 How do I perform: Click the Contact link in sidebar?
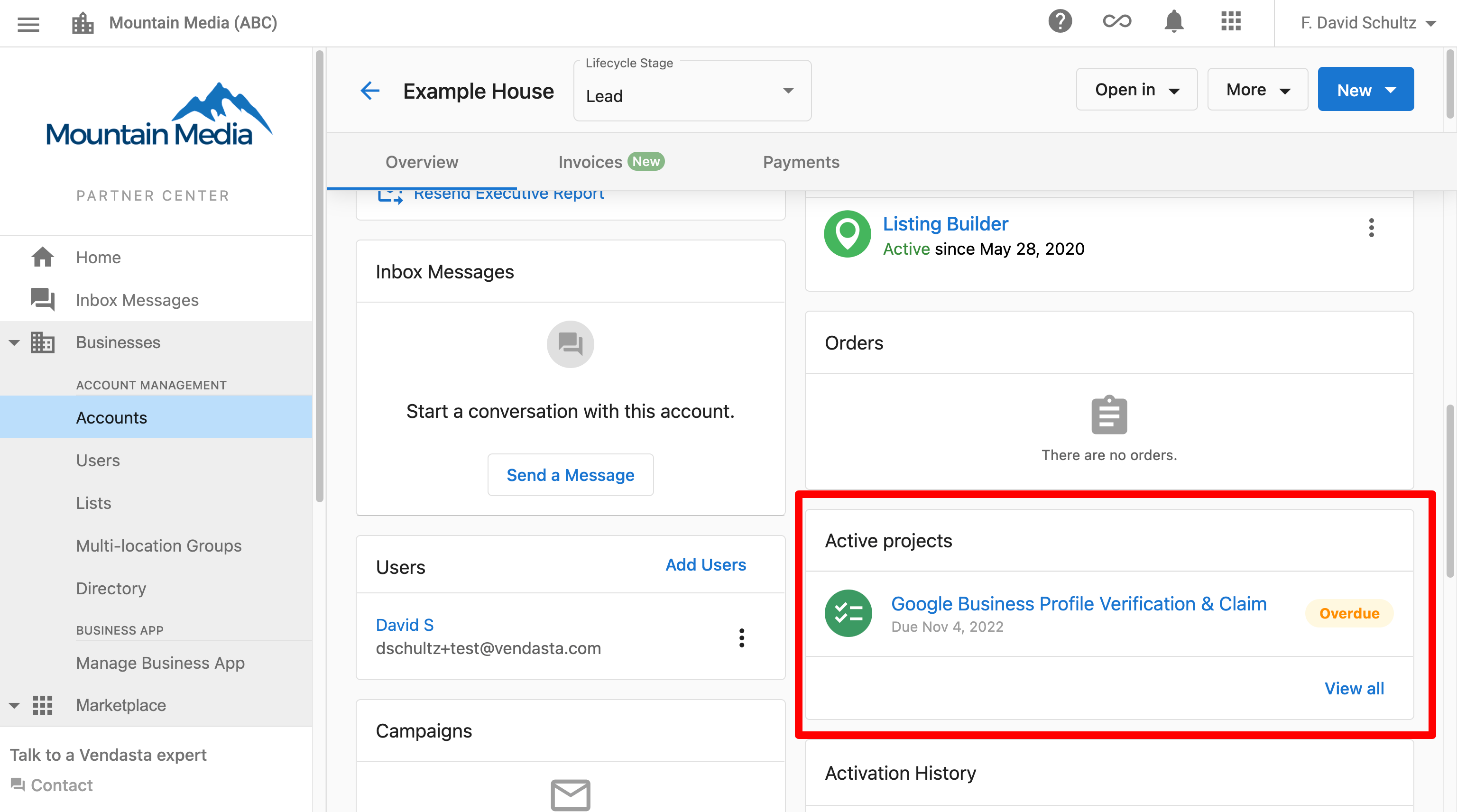tap(62, 785)
